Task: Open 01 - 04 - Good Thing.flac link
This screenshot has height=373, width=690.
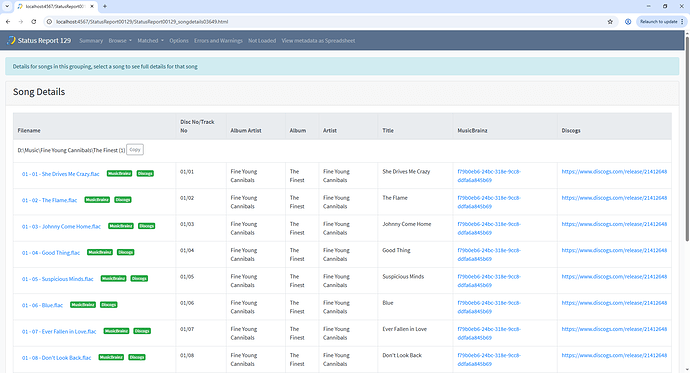Action: (x=51, y=252)
